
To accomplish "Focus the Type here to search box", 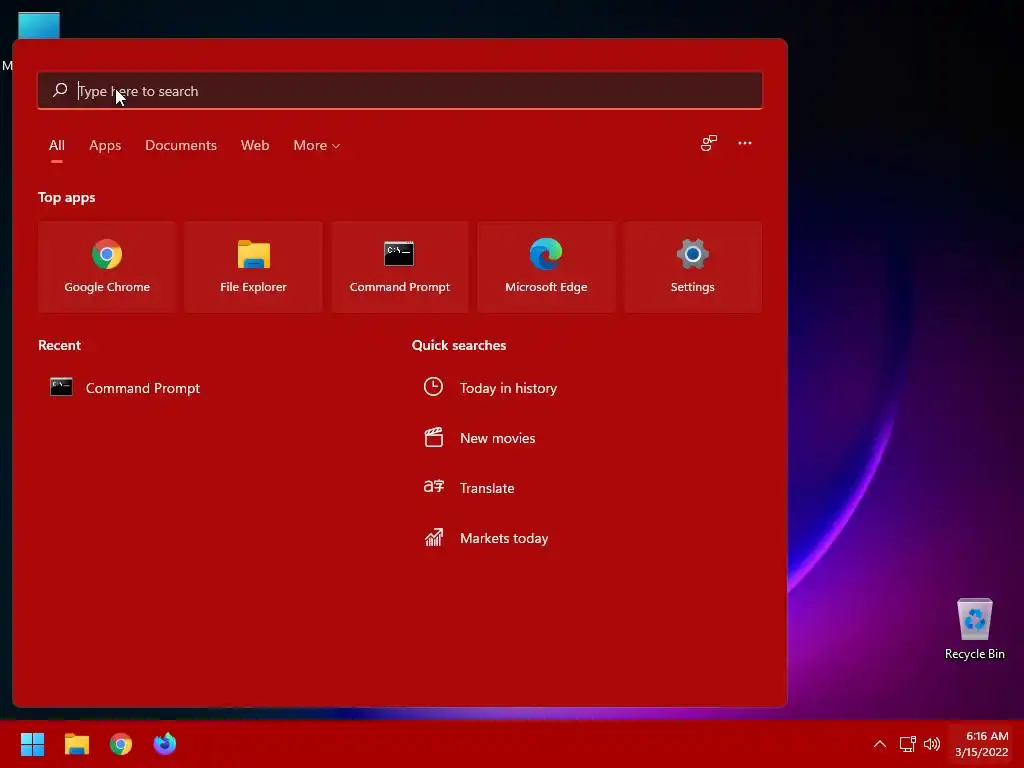I will click(400, 91).
